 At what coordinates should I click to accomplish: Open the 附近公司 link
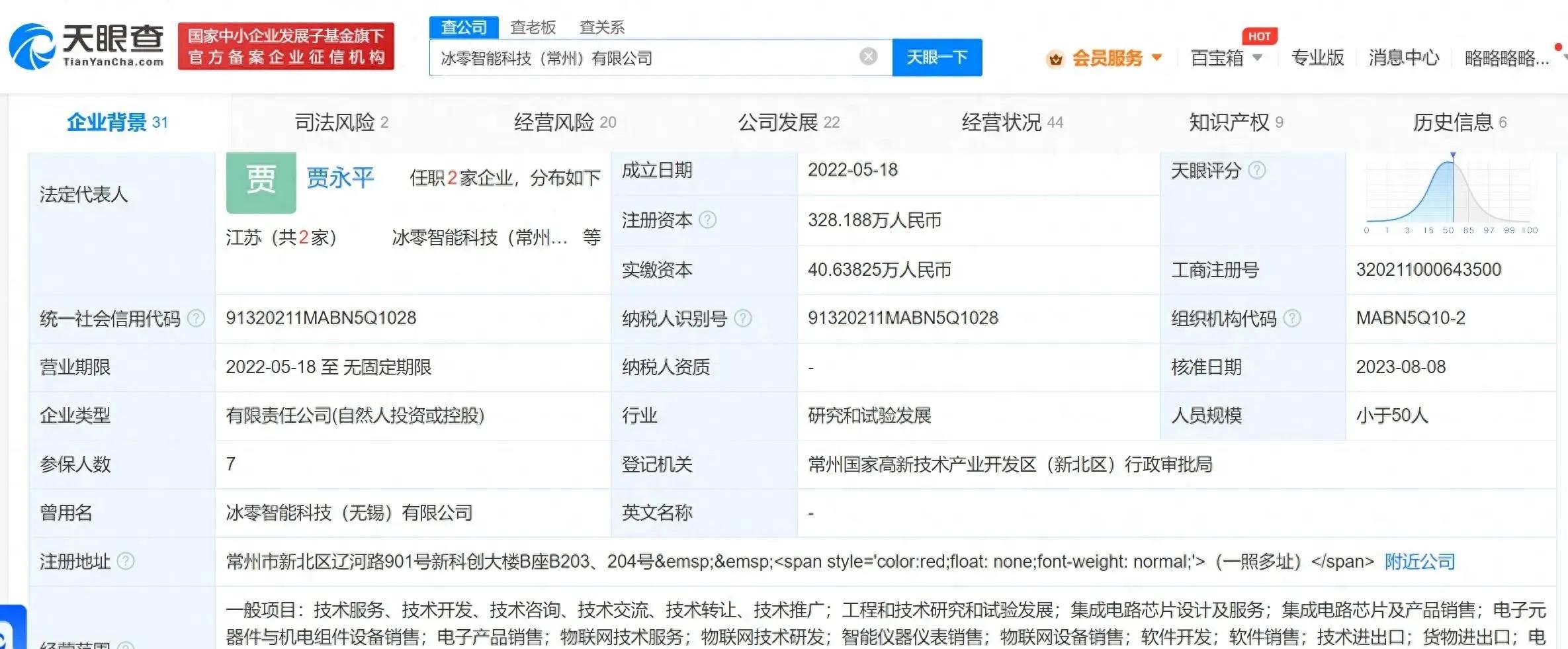click(1420, 562)
